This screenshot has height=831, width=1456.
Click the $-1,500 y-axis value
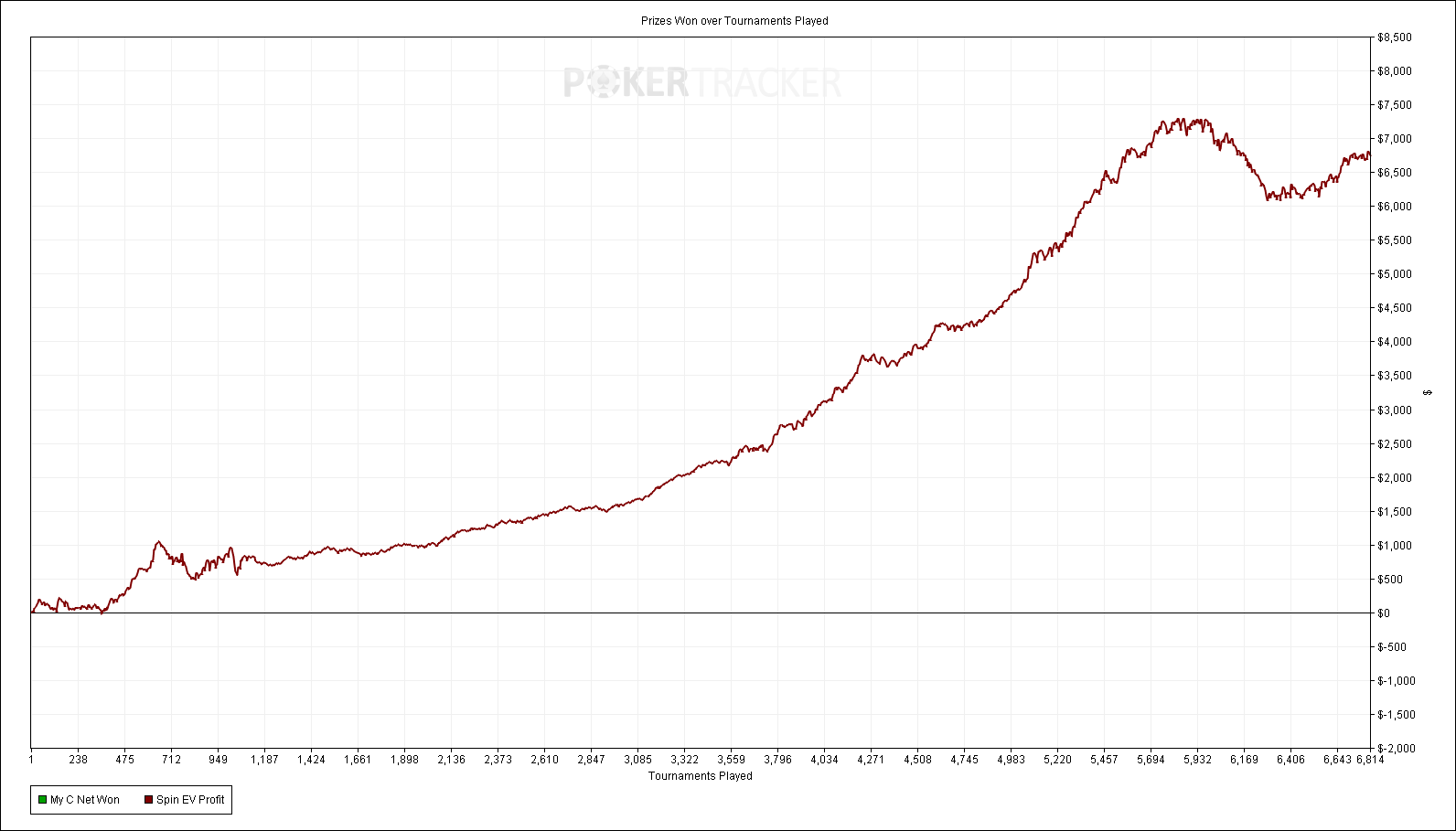tap(1397, 715)
